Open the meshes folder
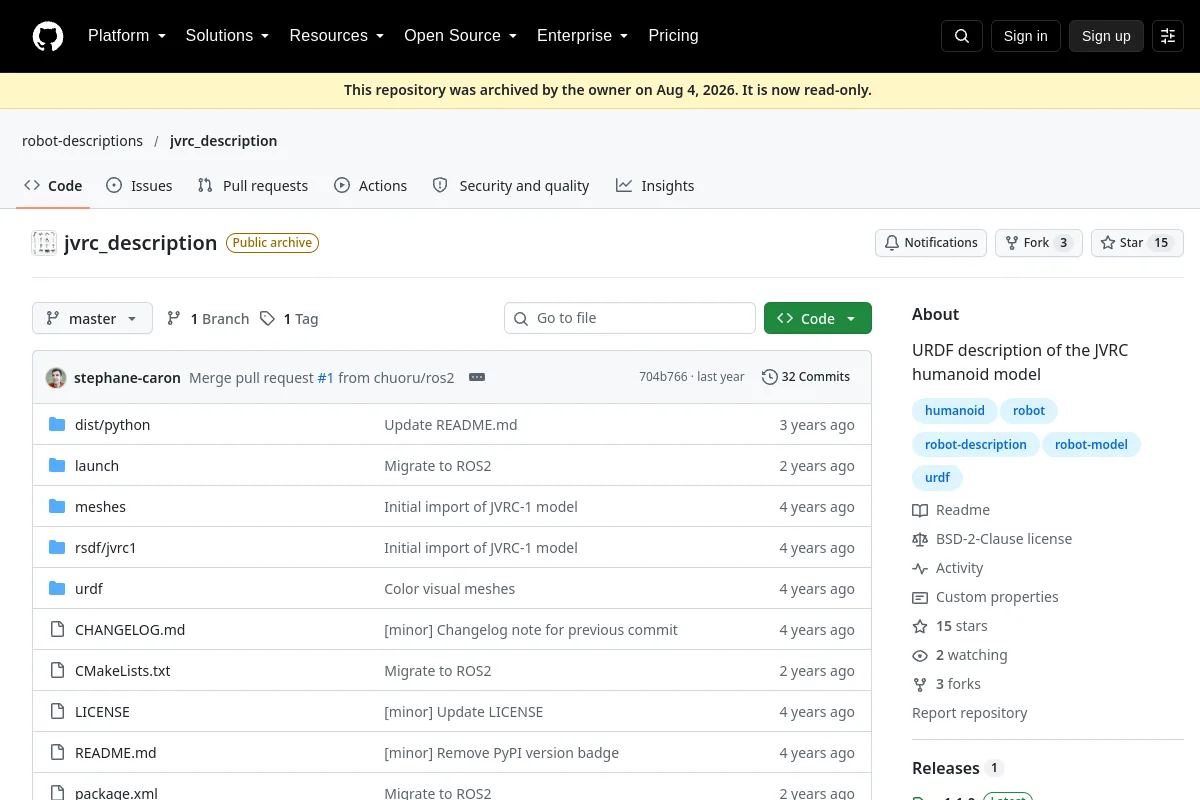 click(x=100, y=507)
